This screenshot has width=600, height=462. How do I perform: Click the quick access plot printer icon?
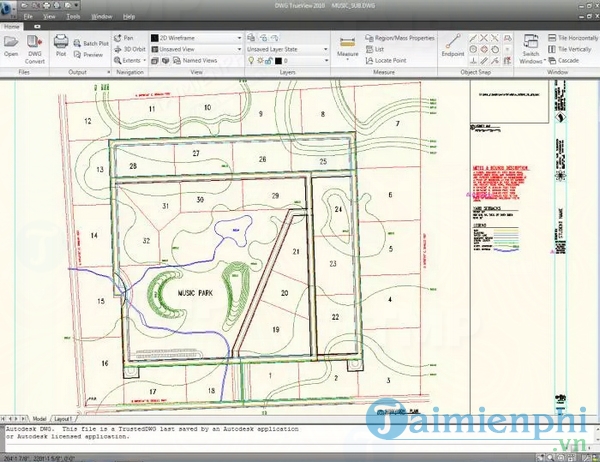(x=46, y=5)
